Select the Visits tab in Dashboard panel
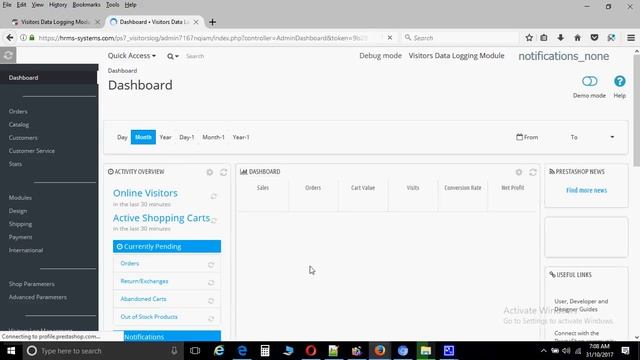Image resolution: width=640 pixels, height=360 pixels. 413,188
